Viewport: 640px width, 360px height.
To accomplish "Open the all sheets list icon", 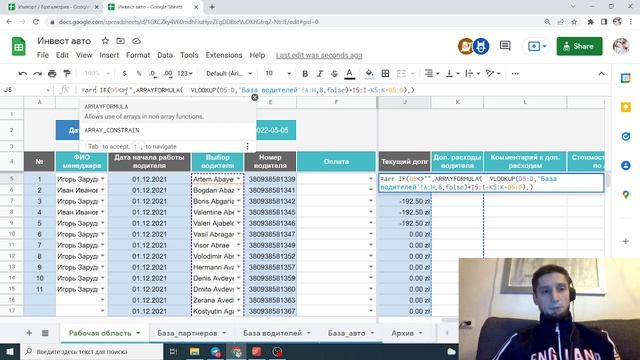I will [45, 333].
